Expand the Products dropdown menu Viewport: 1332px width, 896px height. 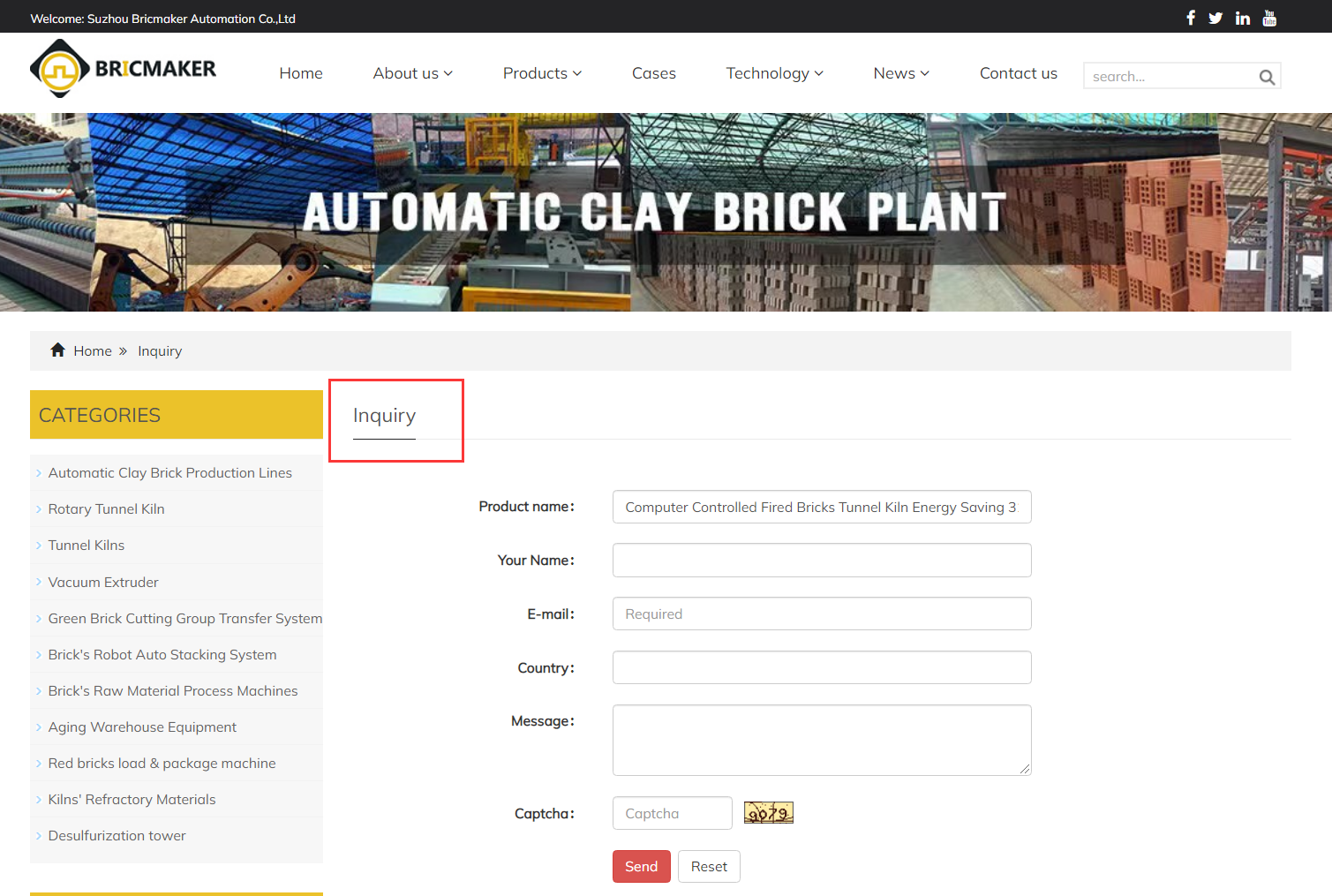click(x=542, y=73)
